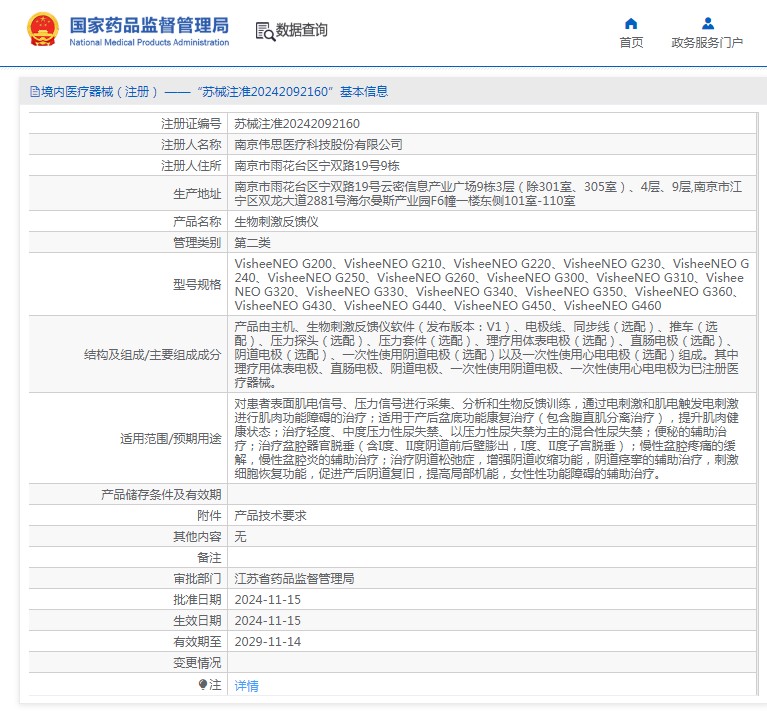Click the 数据查询 magnifier document icon
This screenshot has width=767, height=711.
(265, 31)
